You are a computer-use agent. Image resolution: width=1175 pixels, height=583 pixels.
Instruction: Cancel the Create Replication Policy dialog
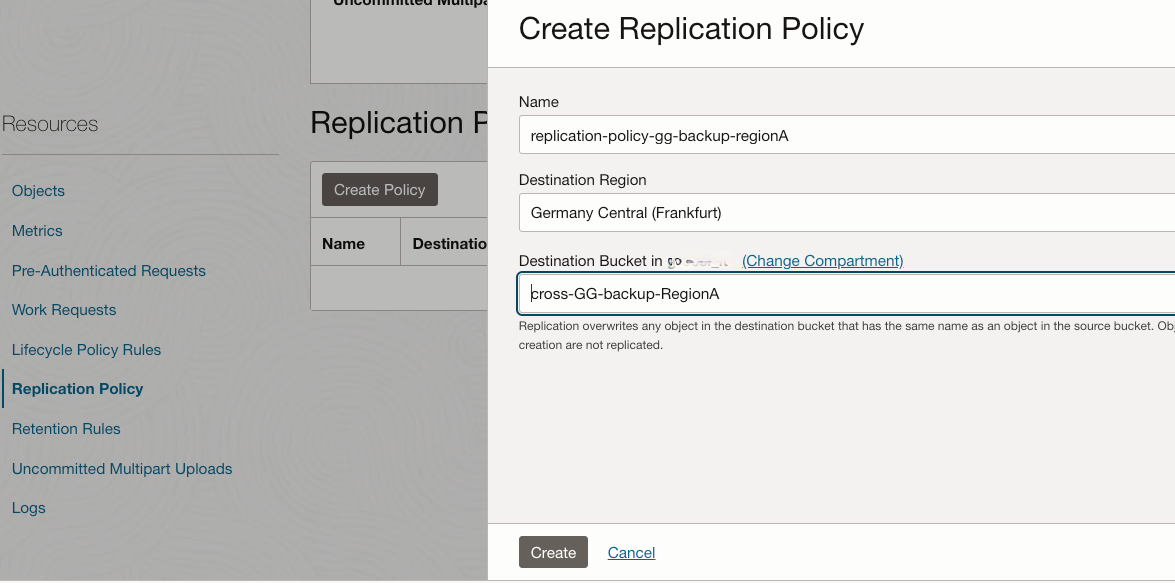[631, 553]
